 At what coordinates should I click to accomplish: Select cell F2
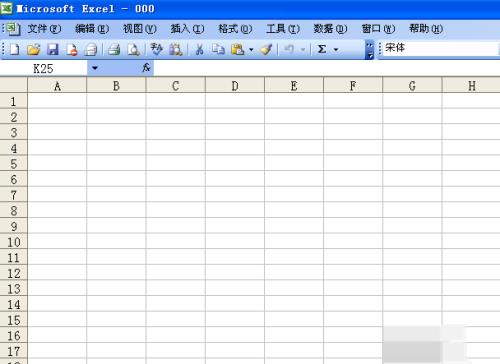point(353,117)
